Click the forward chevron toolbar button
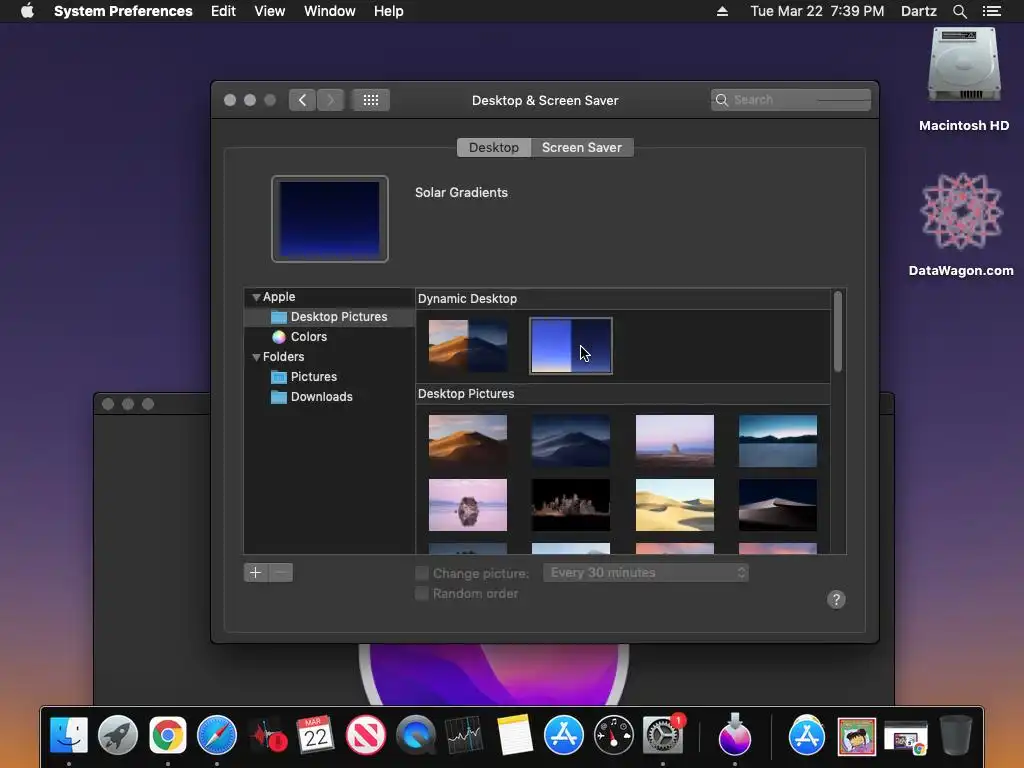Screen dimensions: 1024x768 (330, 100)
